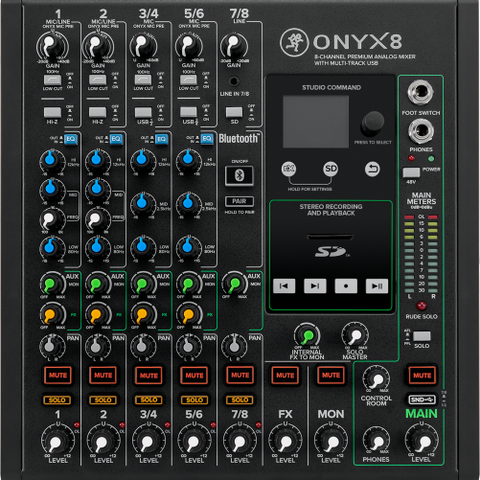The image size is (480, 480).
Task: Click the channel 3/4 MID 2.5kHz knob
Action: click(143, 204)
